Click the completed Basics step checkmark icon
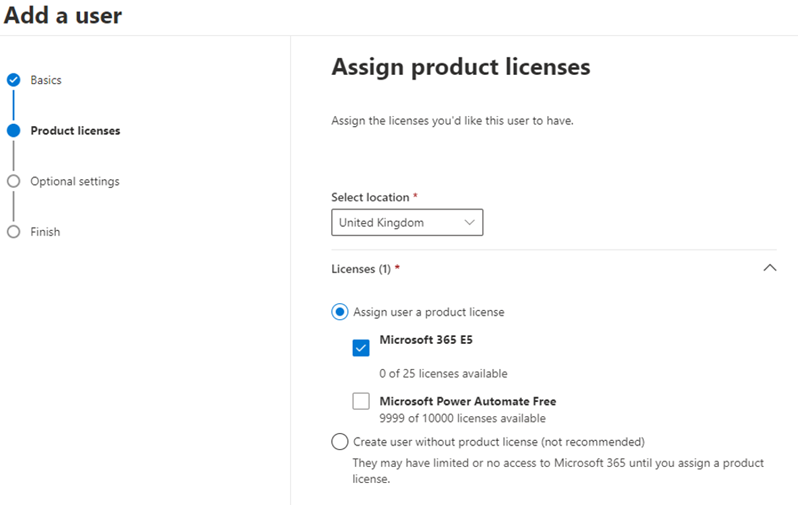The image size is (798, 505). pyautogui.click(x=14, y=80)
